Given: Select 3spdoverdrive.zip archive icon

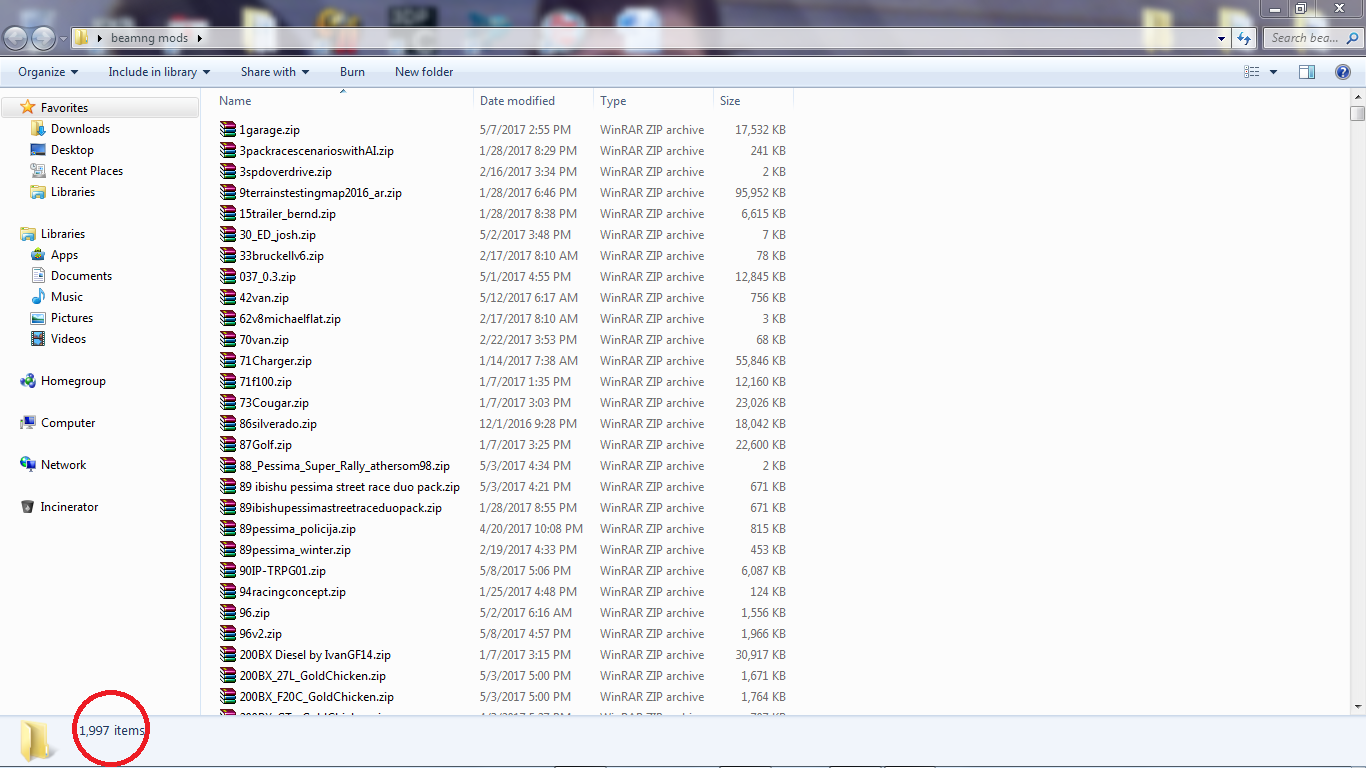Looking at the screenshot, I should coord(228,172).
